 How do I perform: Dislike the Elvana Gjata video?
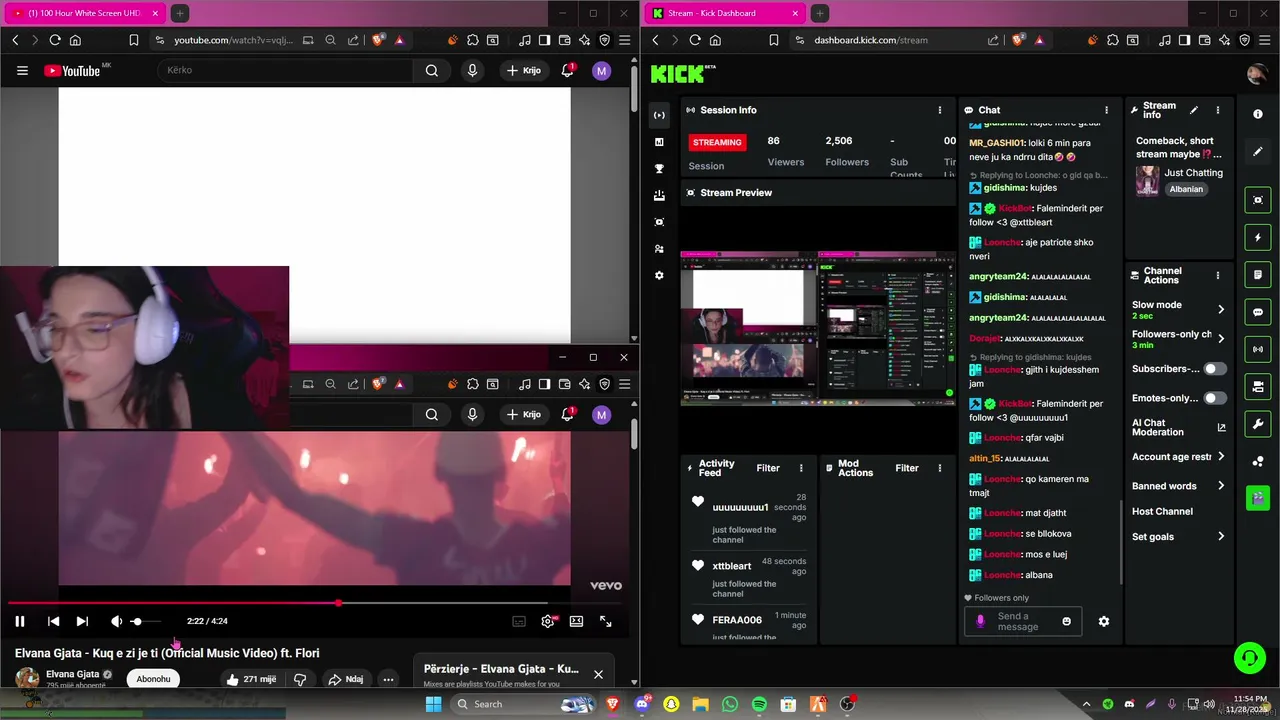[299, 679]
